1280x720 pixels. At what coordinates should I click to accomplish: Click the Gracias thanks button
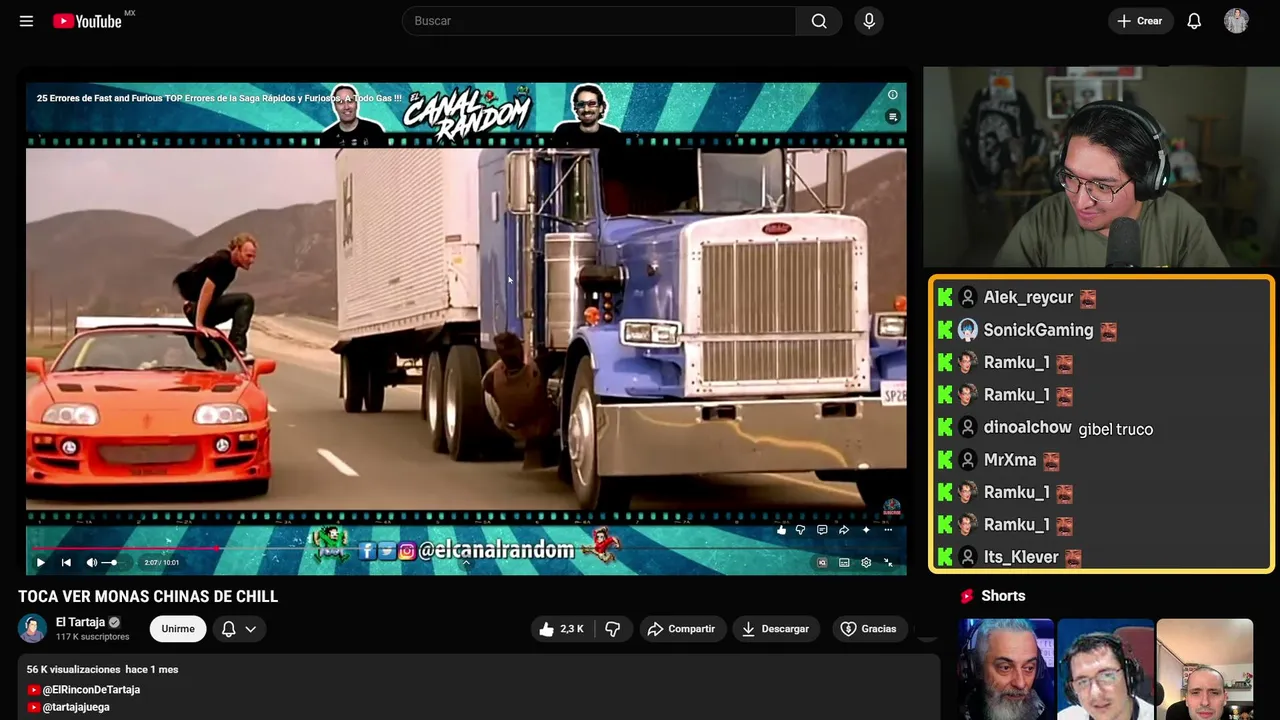point(868,629)
